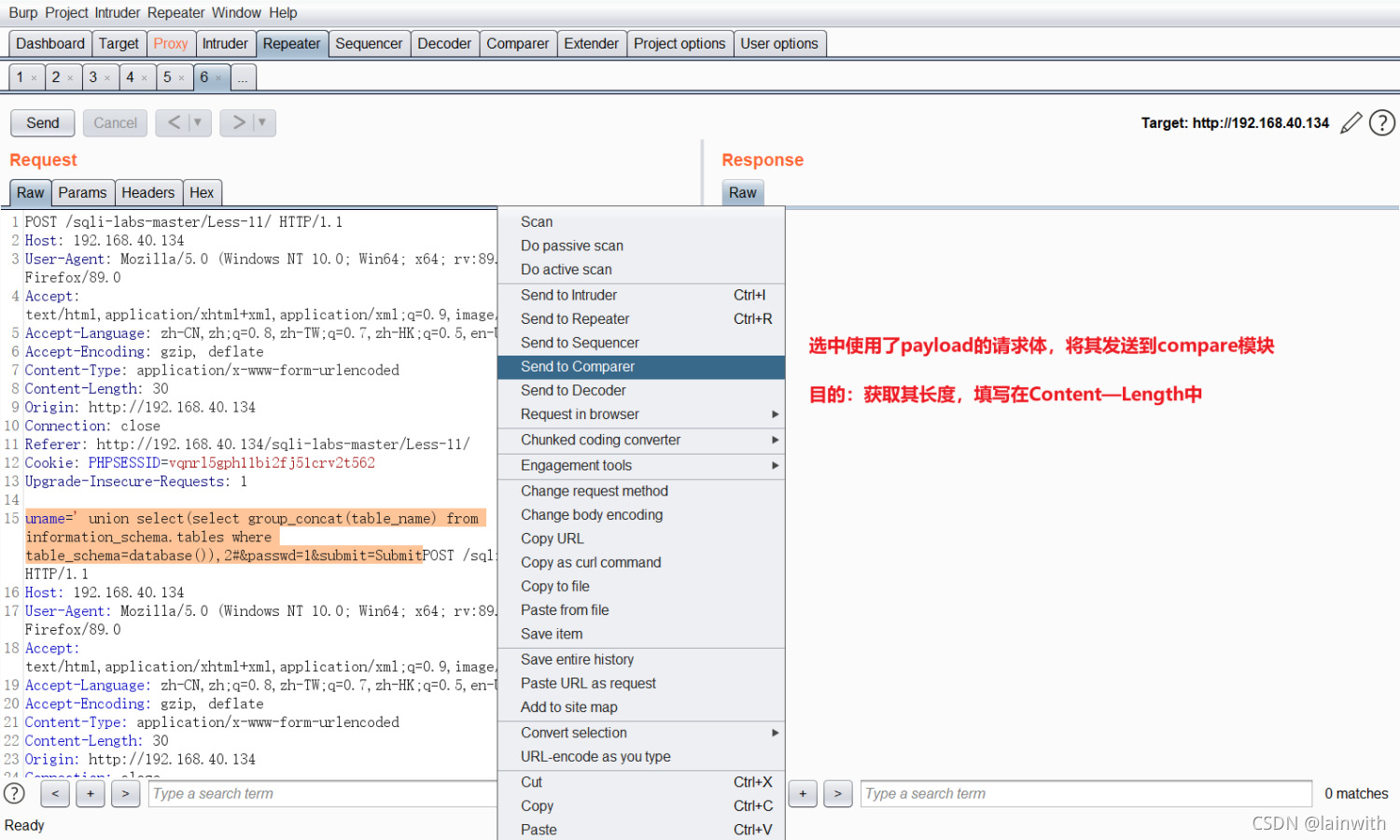Switch to the Dashboard tab
Screen dimensions: 1400x840
click(50, 44)
